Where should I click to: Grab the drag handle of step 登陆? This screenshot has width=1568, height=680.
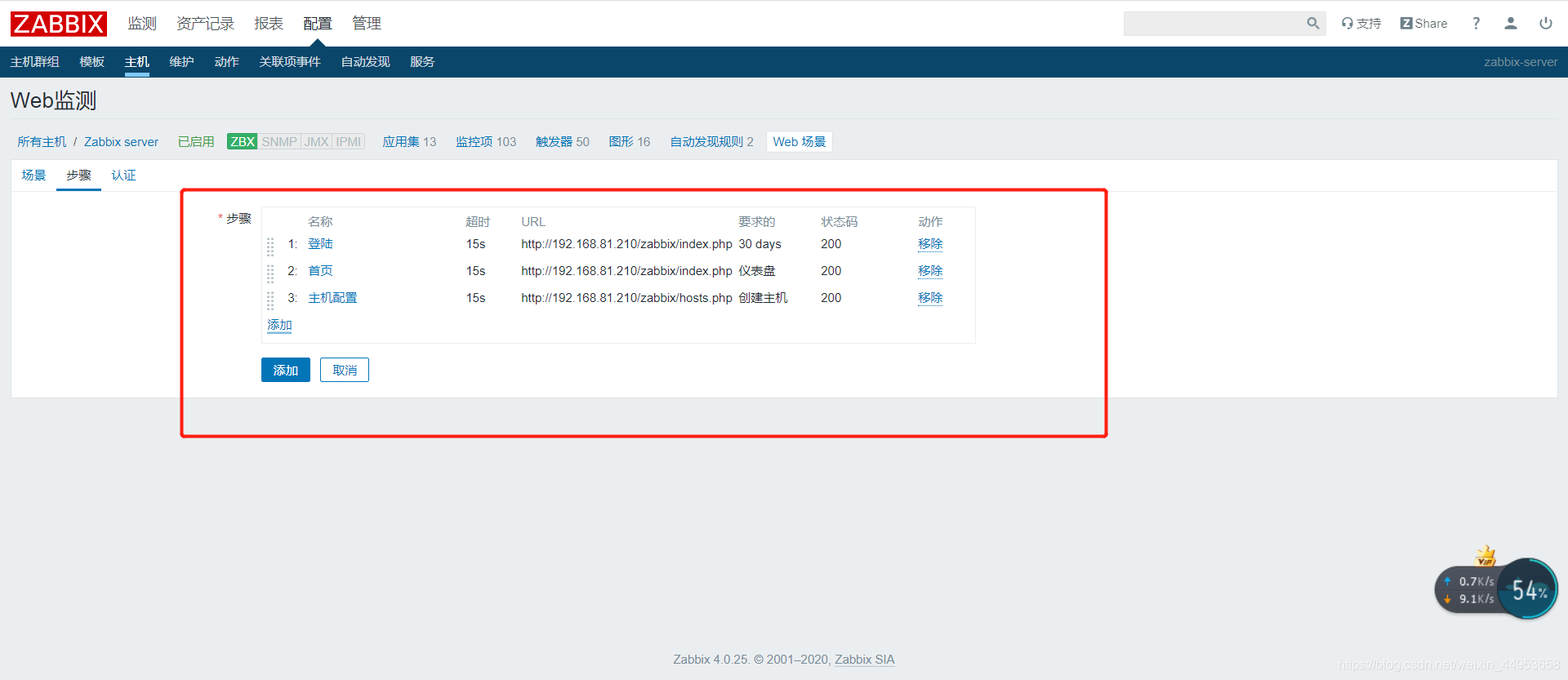pos(270,247)
